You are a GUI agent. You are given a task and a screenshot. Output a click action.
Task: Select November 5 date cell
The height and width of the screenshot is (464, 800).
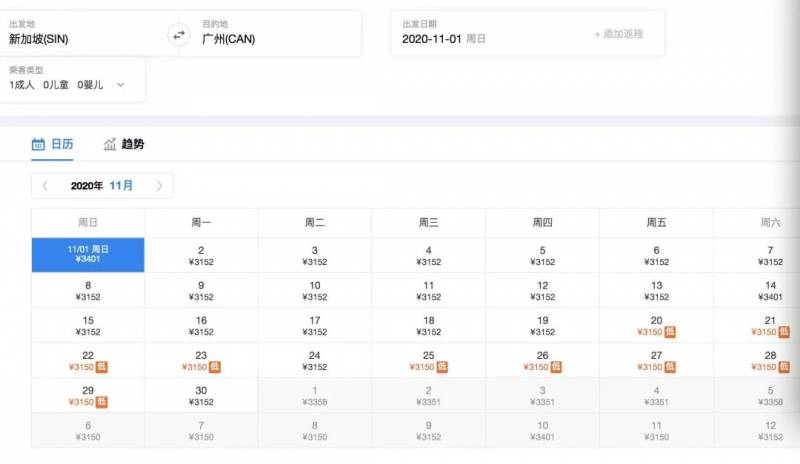(542, 255)
